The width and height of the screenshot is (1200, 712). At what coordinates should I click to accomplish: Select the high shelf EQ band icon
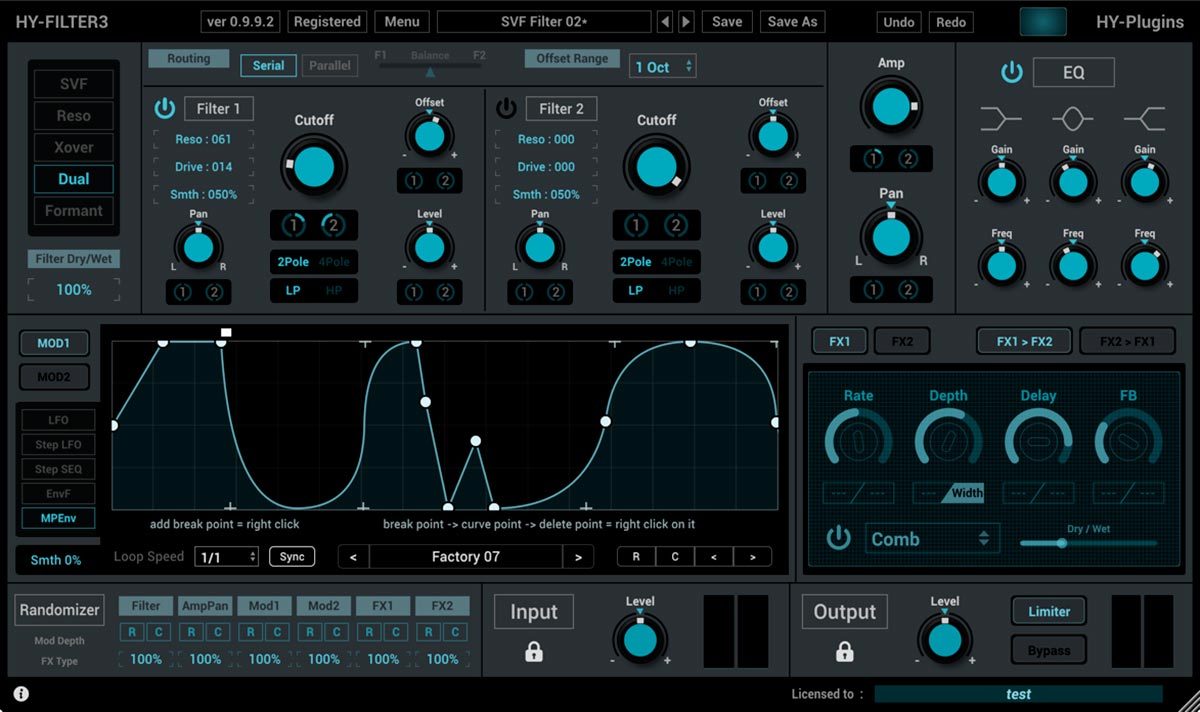tap(1144, 119)
